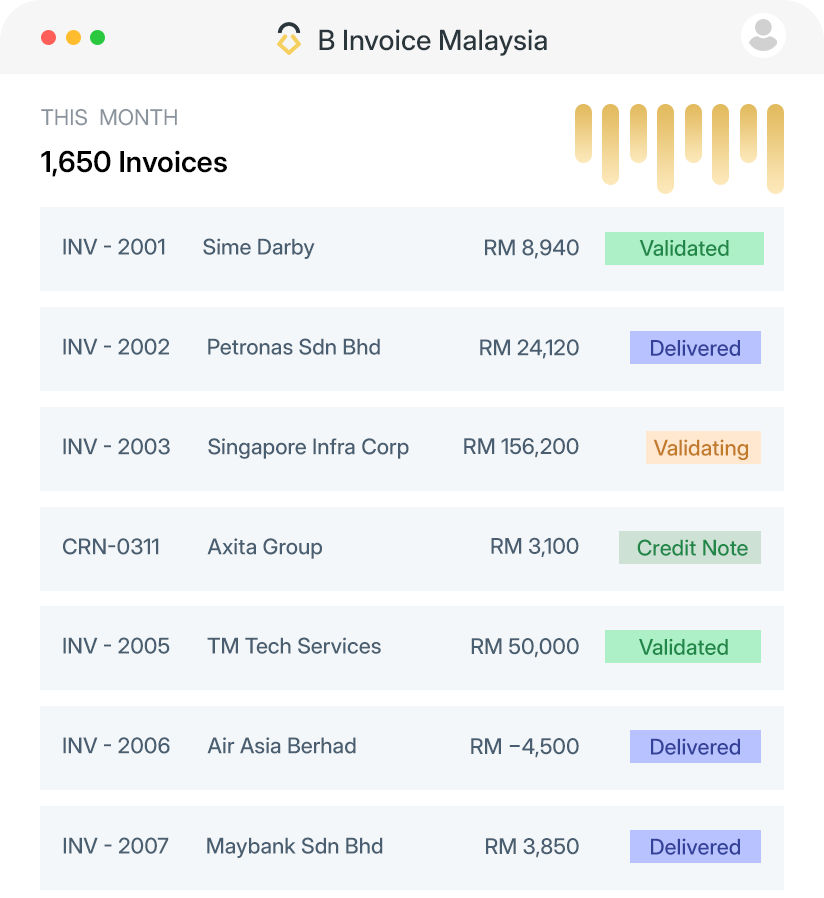Image resolution: width=824 pixels, height=898 pixels.
Task: Click customer name Singapore Infra Corp
Action: [308, 447]
